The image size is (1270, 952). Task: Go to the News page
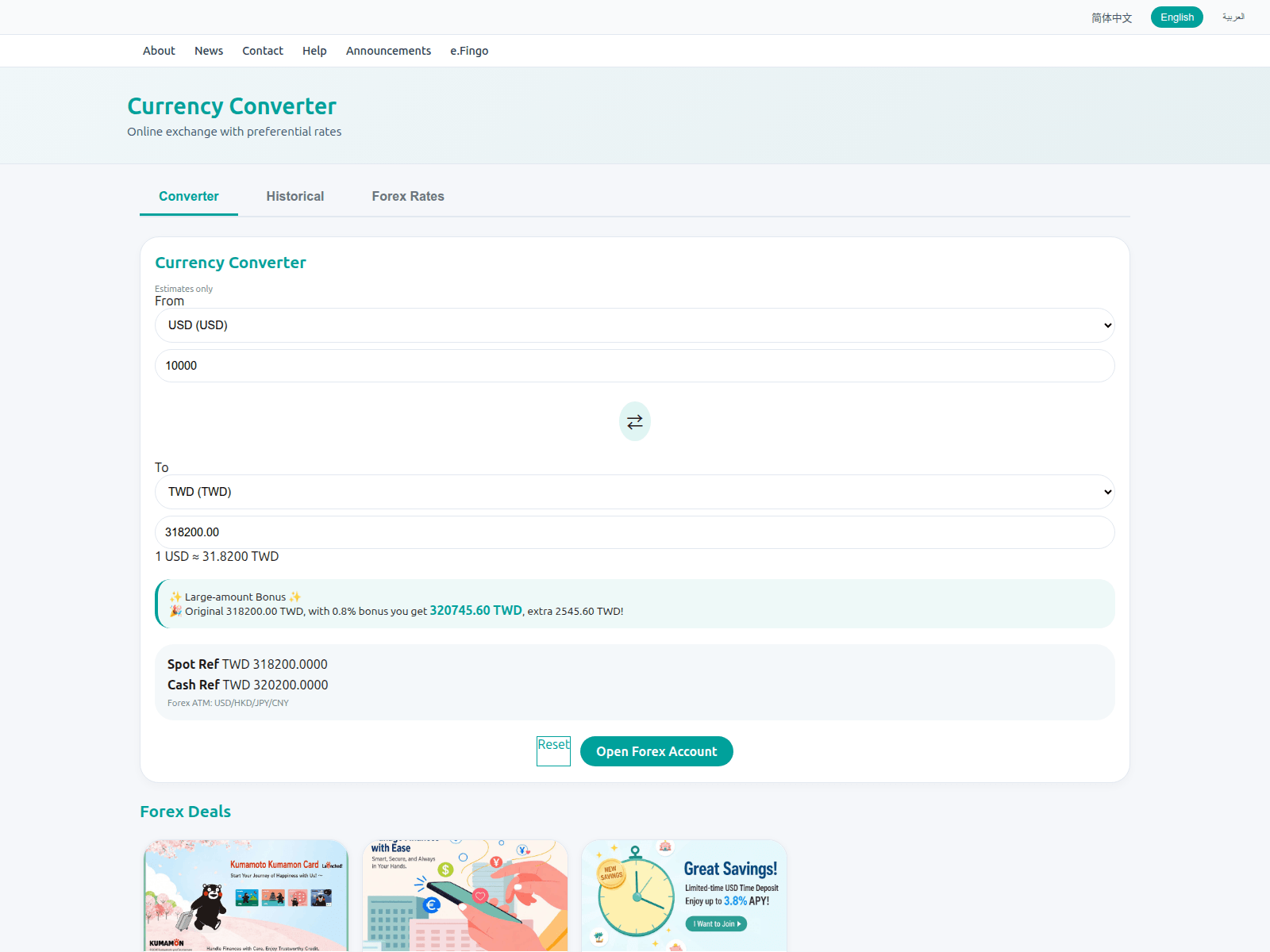point(209,51)
